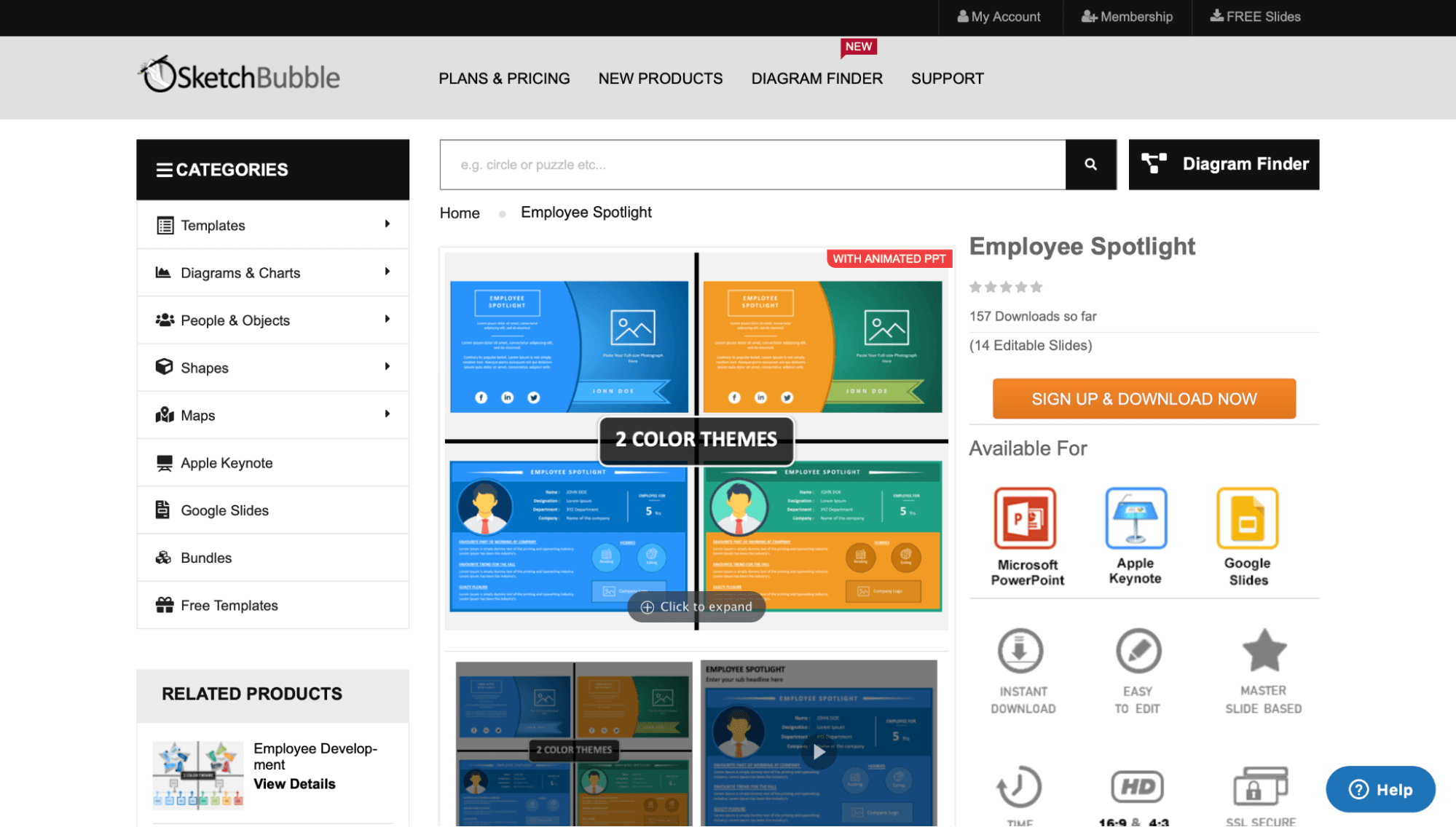Click the search magnifier button
Image resolution: width=1456 pixels, height=827 pixels.
[x=1090, y=165]
